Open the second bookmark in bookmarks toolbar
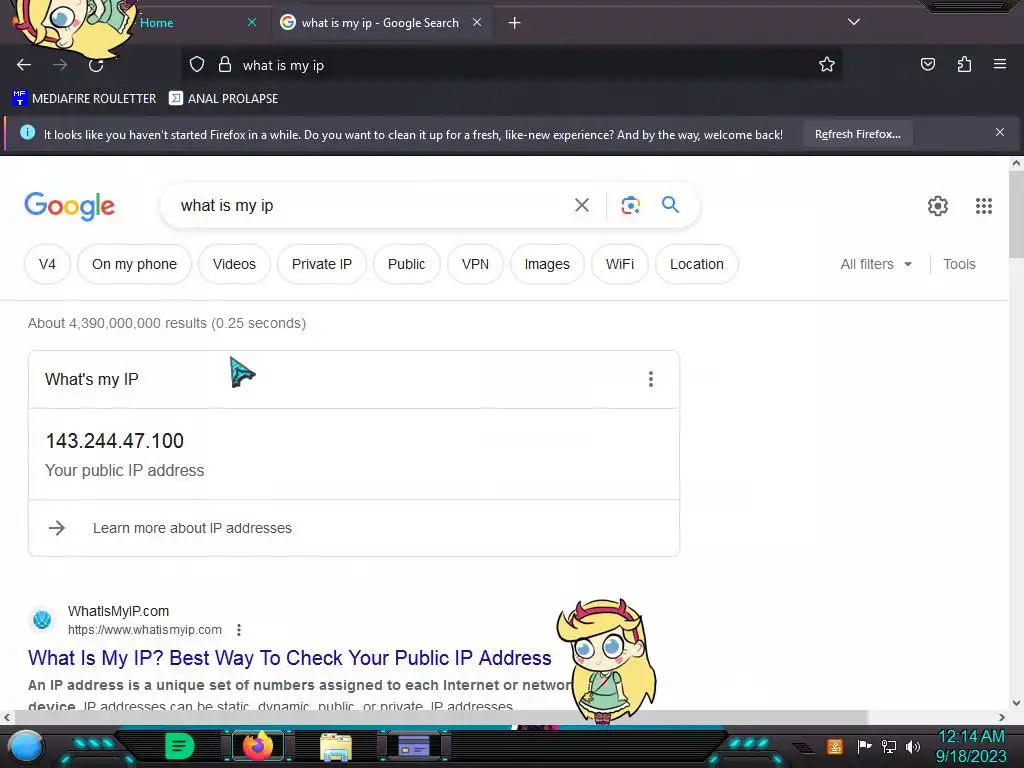 [x=223, y=99]
